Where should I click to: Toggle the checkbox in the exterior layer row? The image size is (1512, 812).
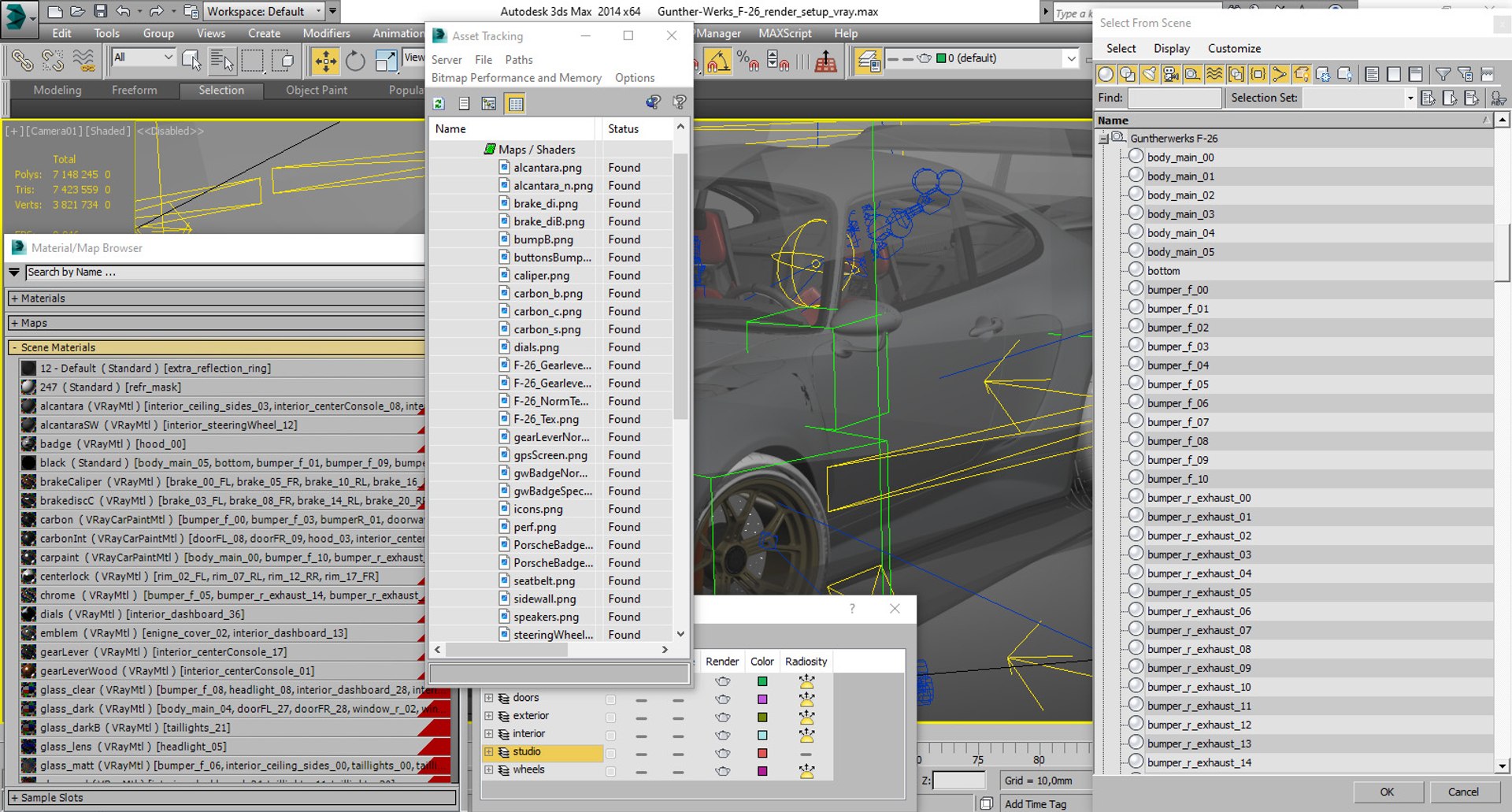pos(610,717)
